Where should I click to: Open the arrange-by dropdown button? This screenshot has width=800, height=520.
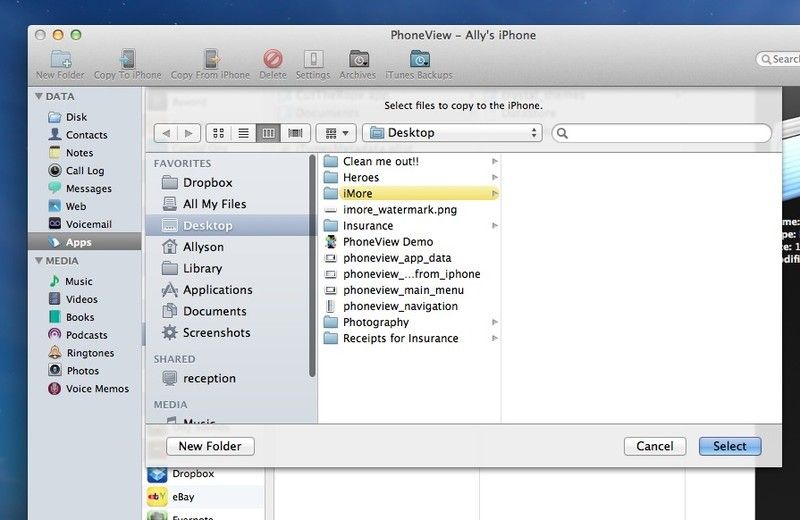(336, 133)
